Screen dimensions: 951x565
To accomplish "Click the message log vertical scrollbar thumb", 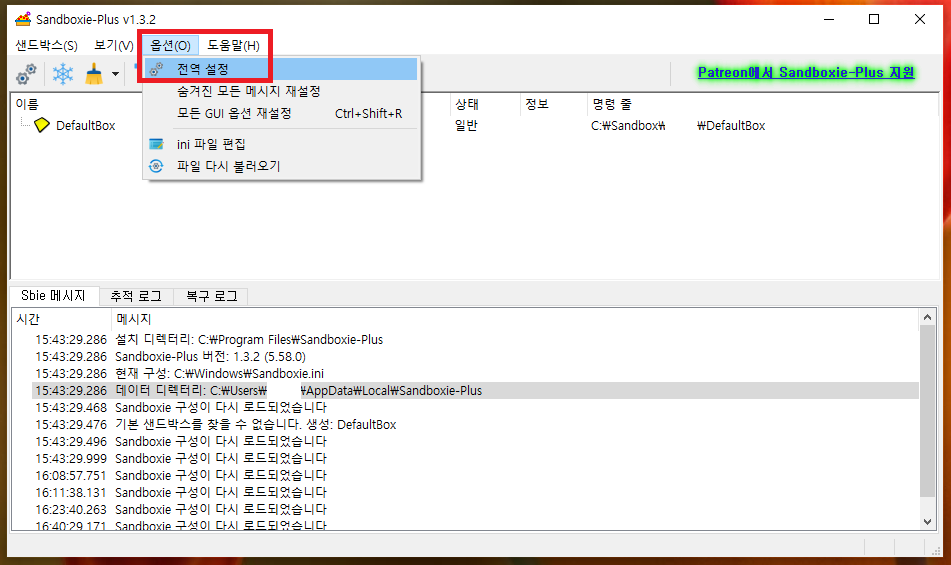I will [927, 411].
